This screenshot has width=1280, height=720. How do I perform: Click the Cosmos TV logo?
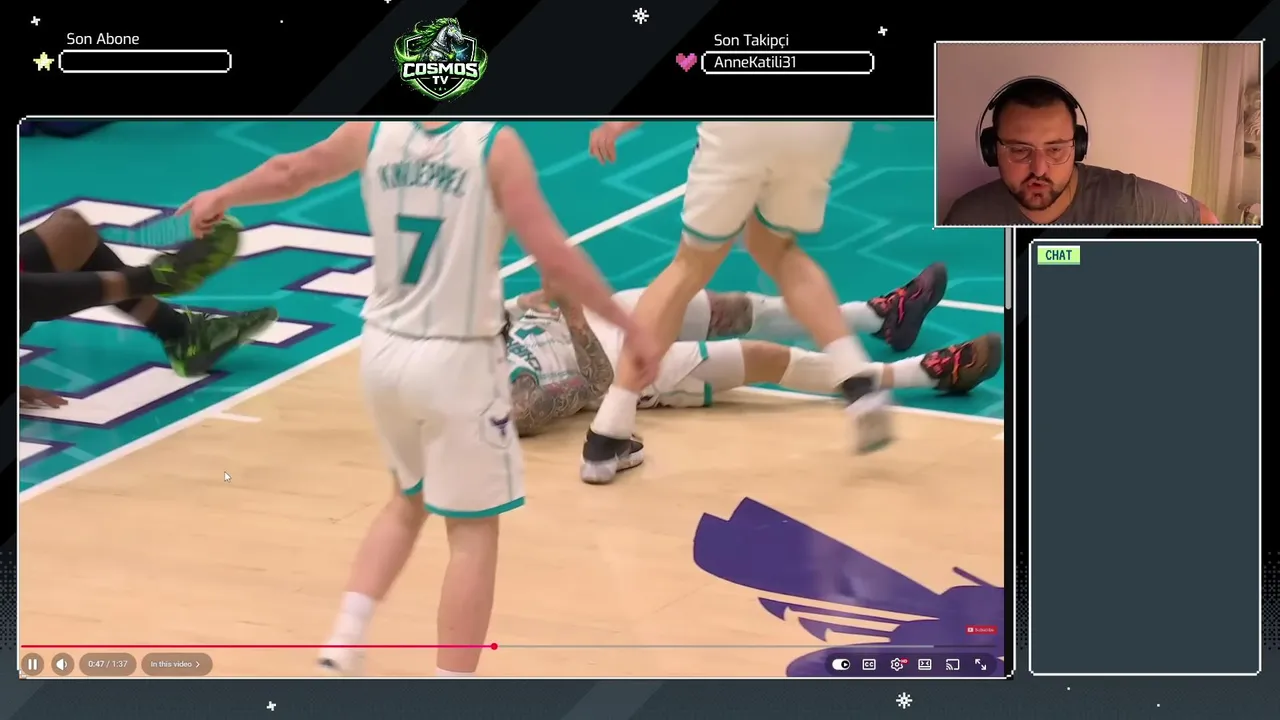[x=440, y=59]
